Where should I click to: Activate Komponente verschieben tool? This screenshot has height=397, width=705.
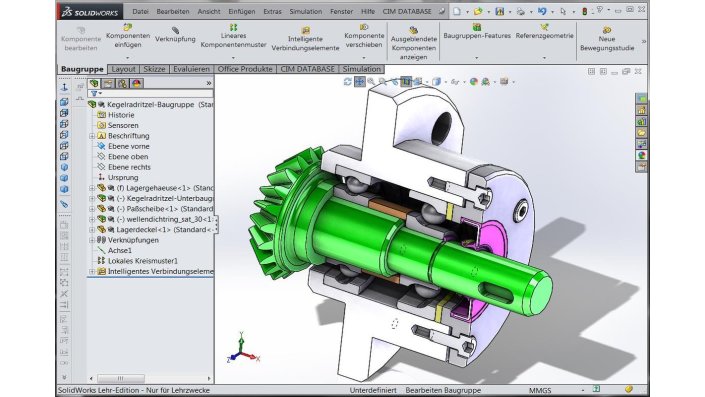click(x=364, y=36)
